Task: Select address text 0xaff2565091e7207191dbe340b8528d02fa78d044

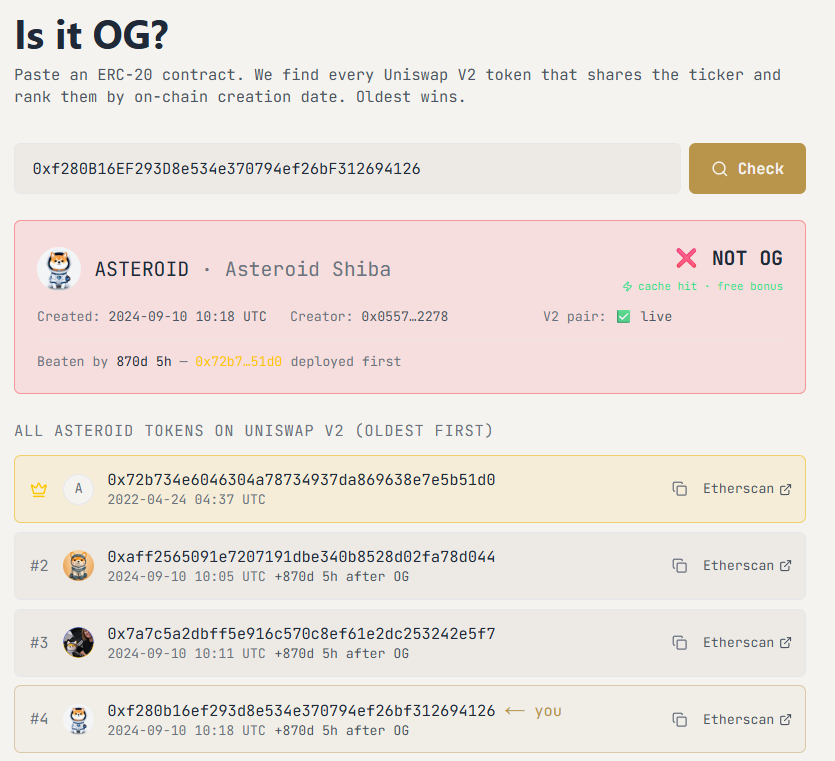Action: [301, 557]
